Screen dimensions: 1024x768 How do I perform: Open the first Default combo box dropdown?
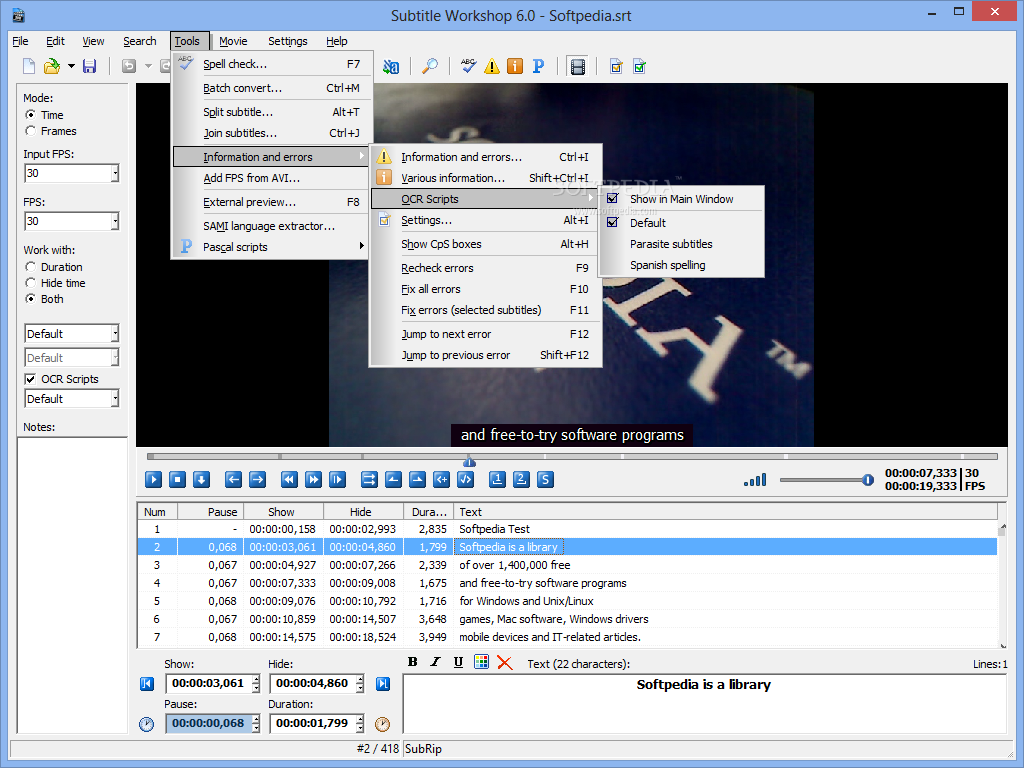(115, 334)
